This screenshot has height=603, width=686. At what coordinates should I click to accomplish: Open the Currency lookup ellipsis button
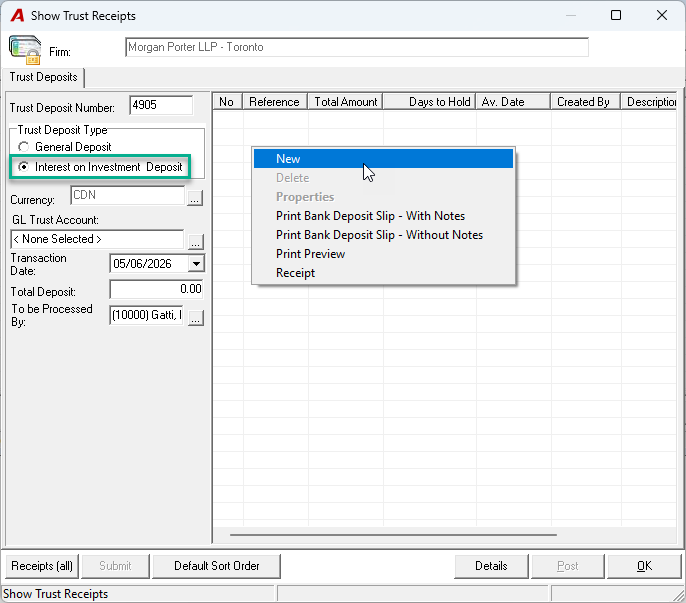coord(195,198)
